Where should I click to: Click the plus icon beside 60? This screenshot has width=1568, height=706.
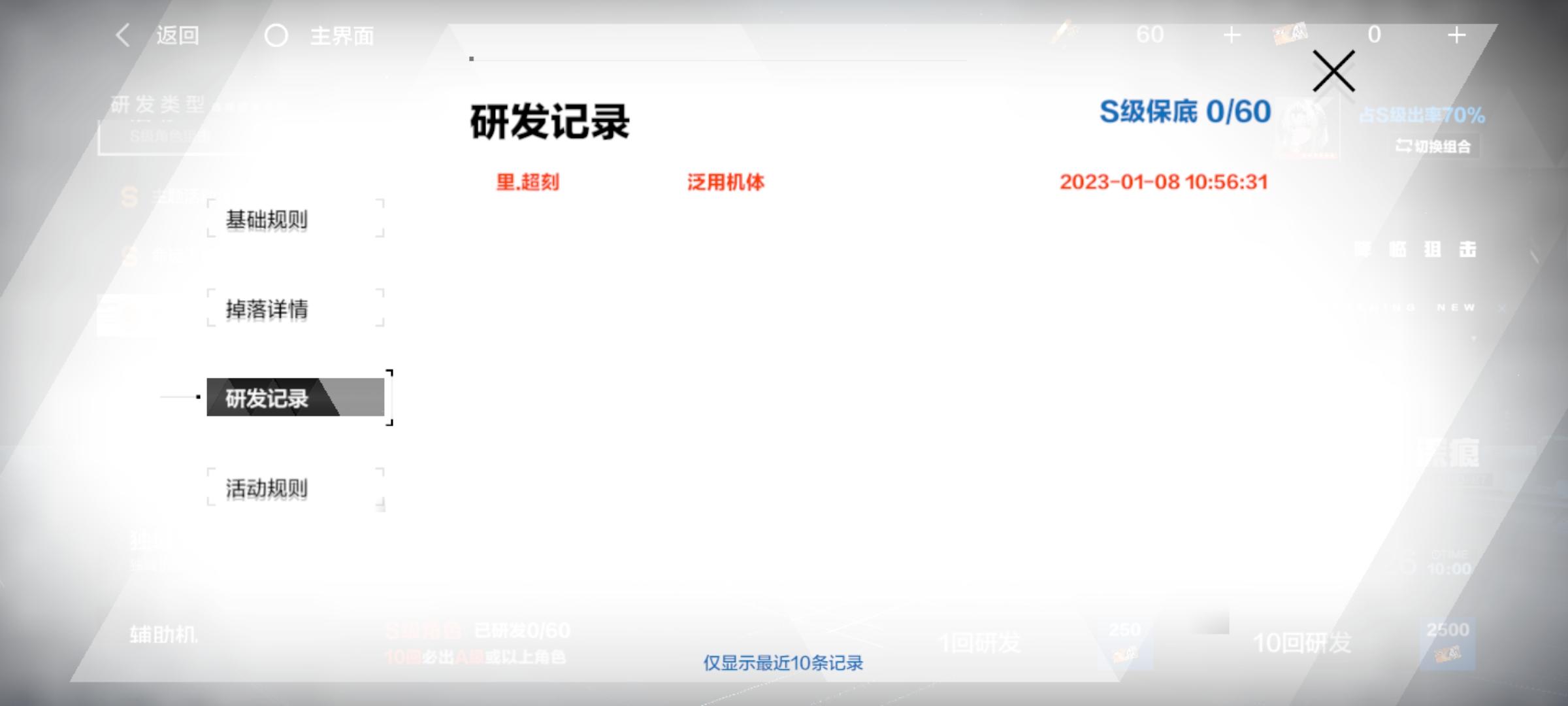point(1232,35)
